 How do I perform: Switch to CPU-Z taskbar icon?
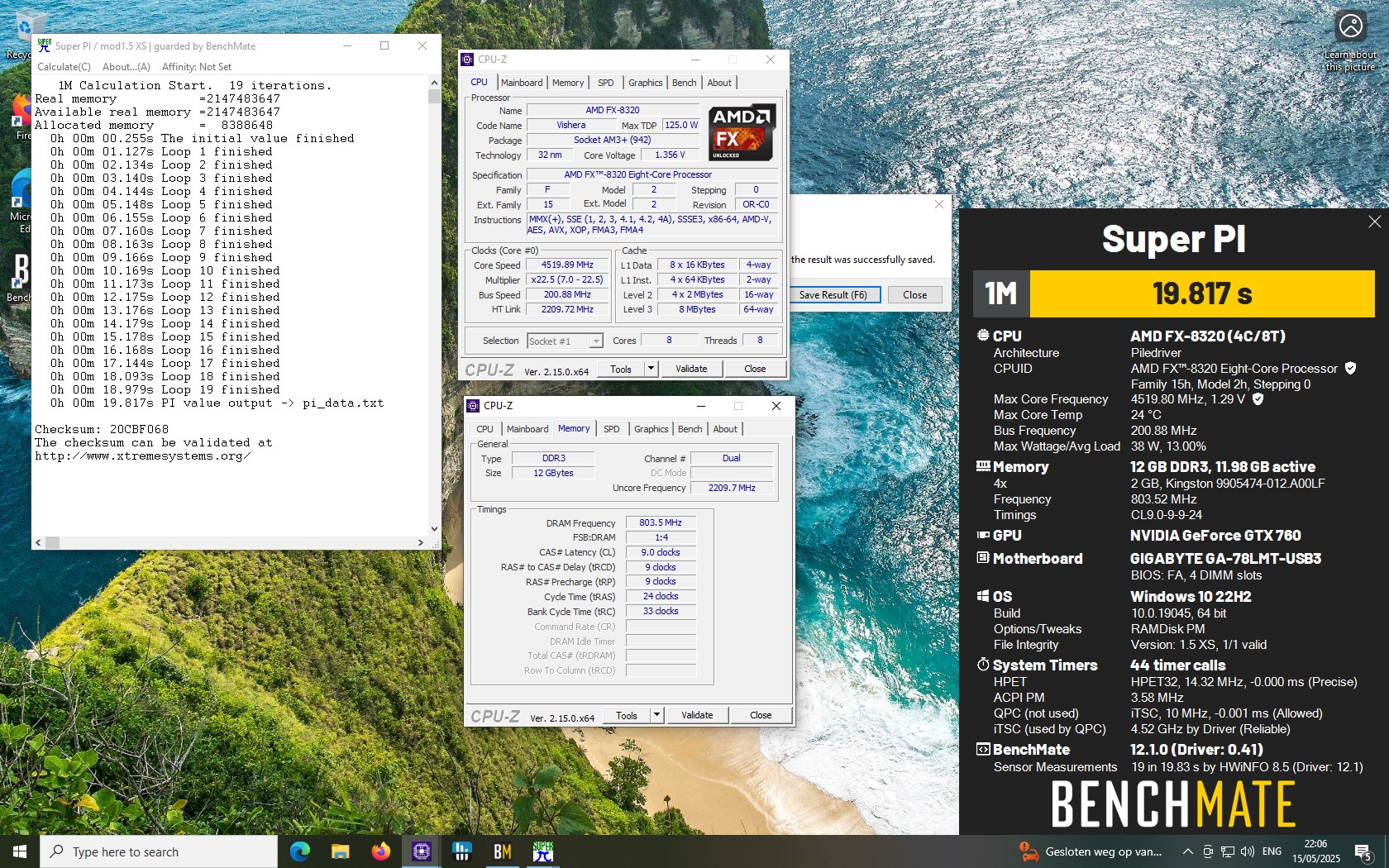tap(421, 851)
